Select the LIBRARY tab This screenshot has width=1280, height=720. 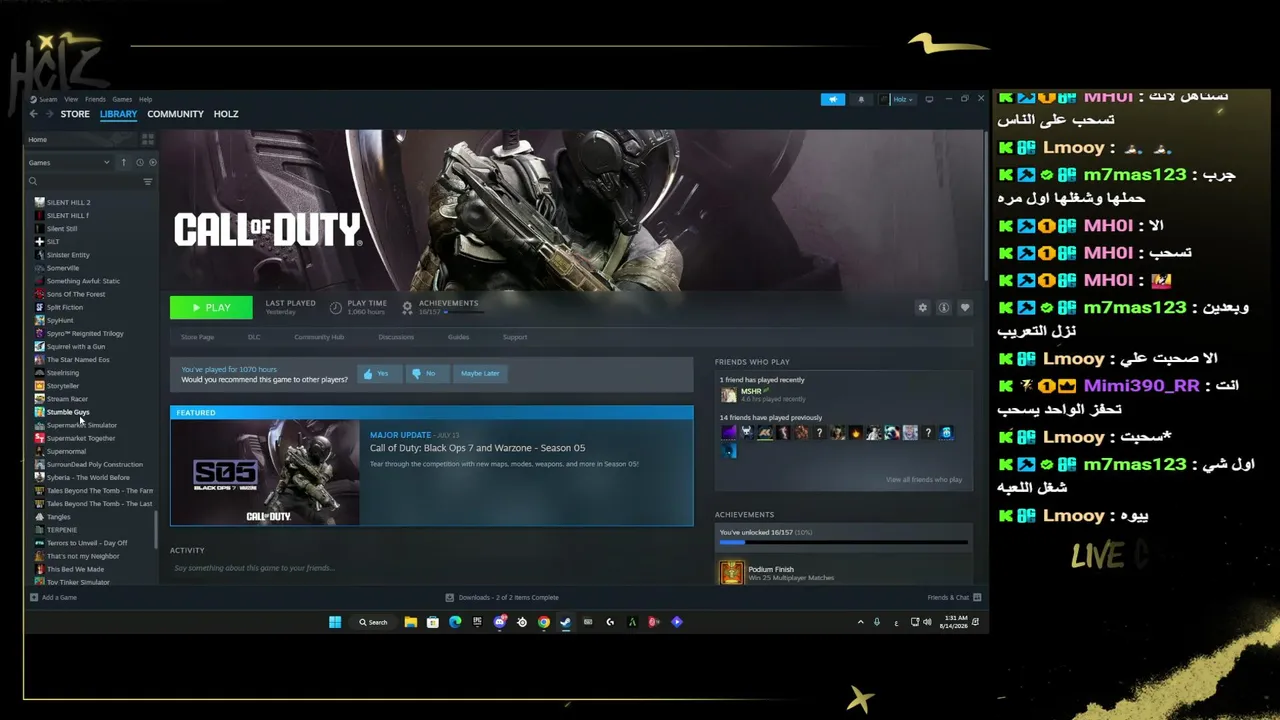coord(118,114)
